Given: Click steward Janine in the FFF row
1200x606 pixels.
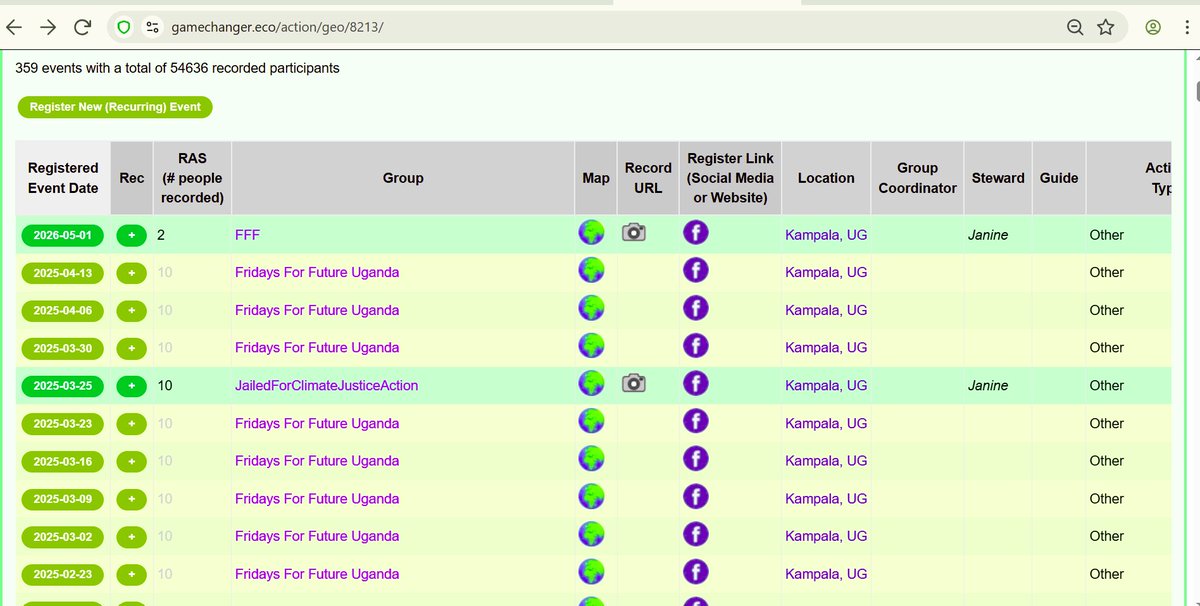Looking at the screenshot, I should tap(988, 235).
